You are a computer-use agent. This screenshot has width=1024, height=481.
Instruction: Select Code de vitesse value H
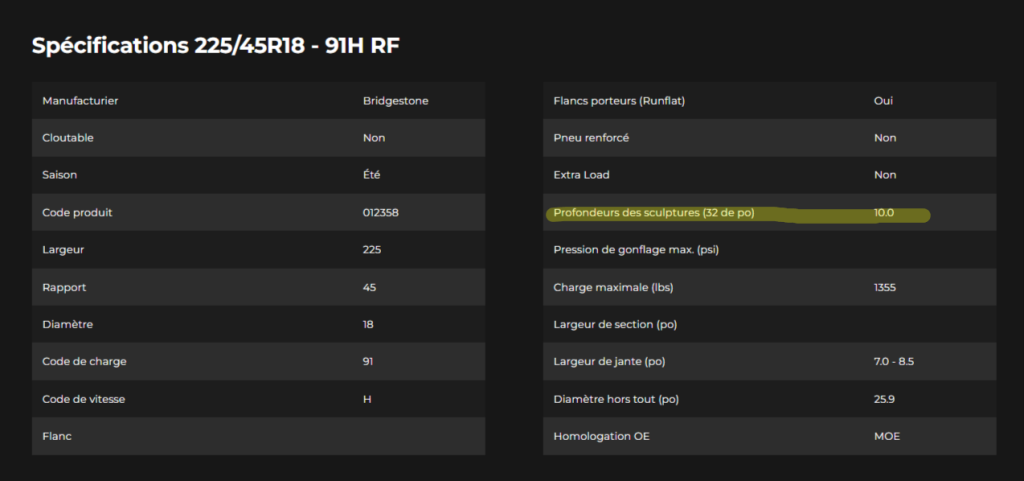click(367, 399)
